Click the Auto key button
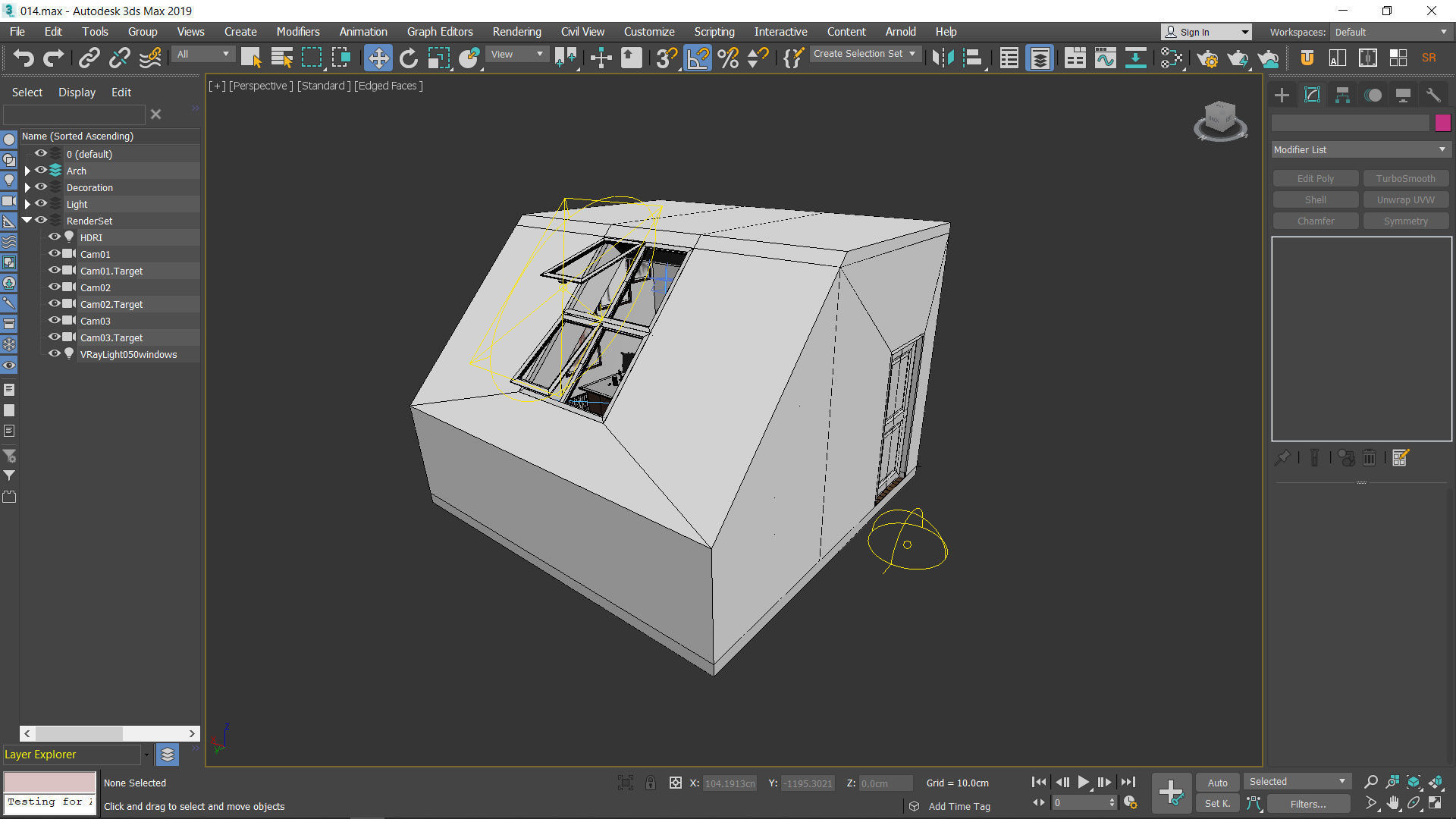 (x=1217, y=783)
